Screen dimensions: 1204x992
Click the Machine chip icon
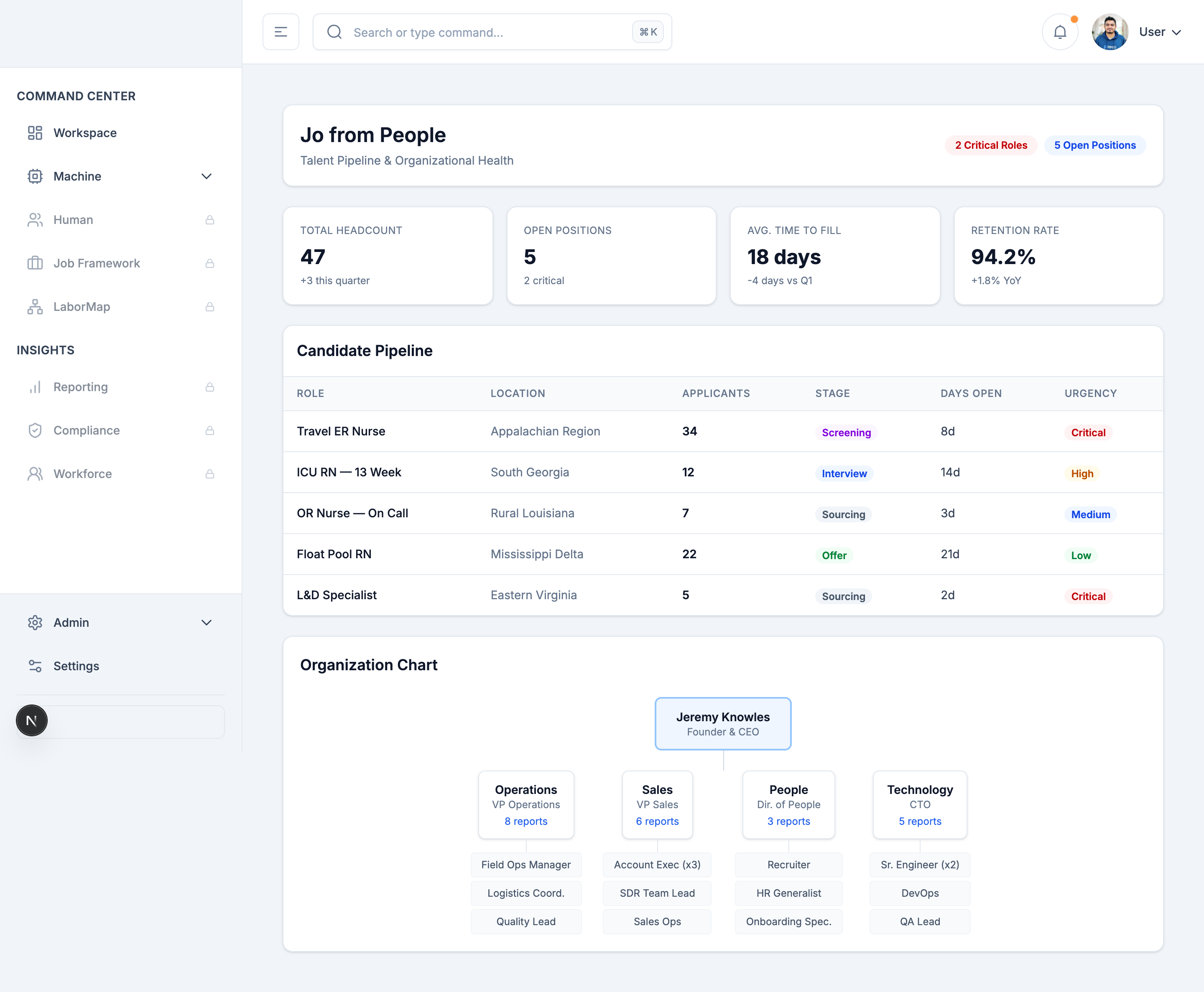(35, 176)
